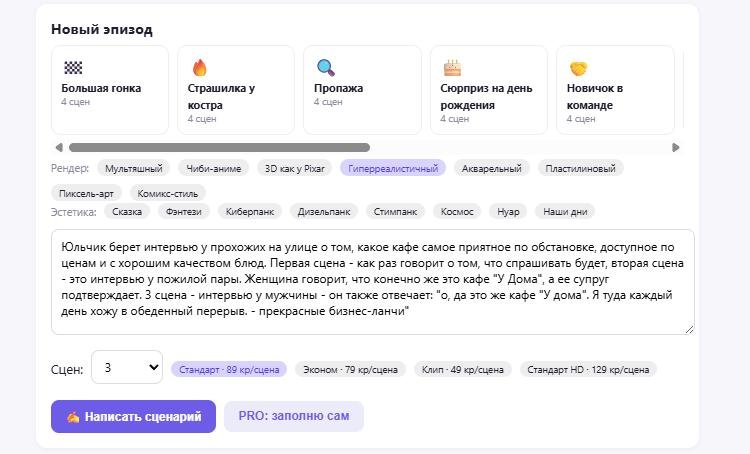The width and height of the screenshot is (750, 454).
Task: Select Стандарт HD · 129 кр/сцена option
Action: pos(588,369)
